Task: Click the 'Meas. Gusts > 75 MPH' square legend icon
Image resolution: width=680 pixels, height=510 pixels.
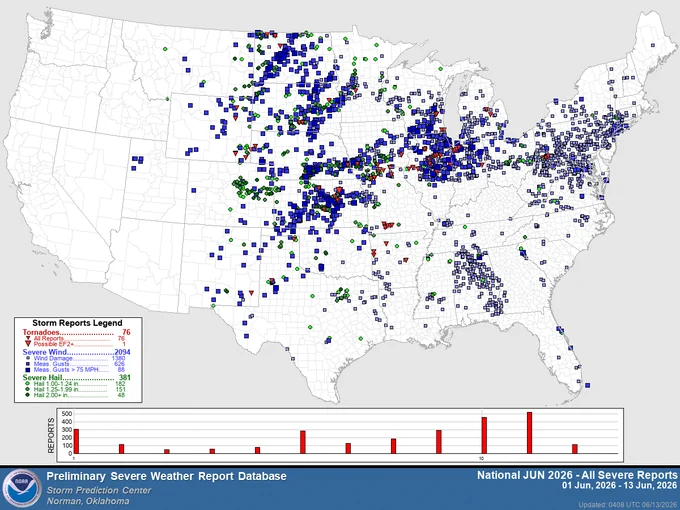Action: (x=28, y=370)
